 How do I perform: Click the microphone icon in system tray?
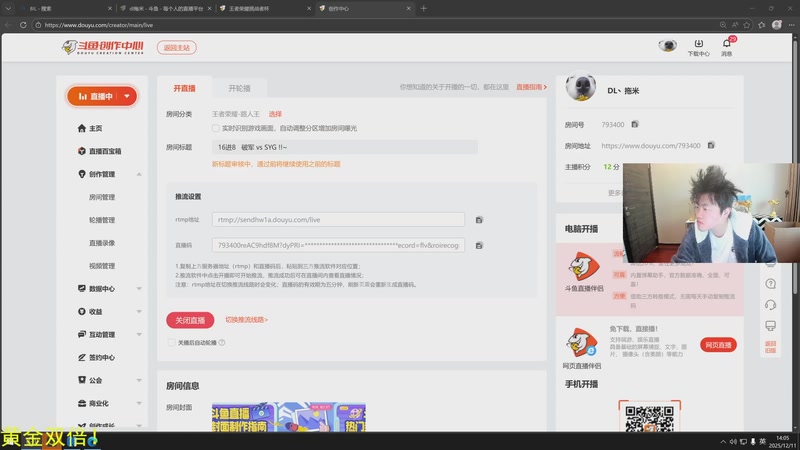(753, 441)
